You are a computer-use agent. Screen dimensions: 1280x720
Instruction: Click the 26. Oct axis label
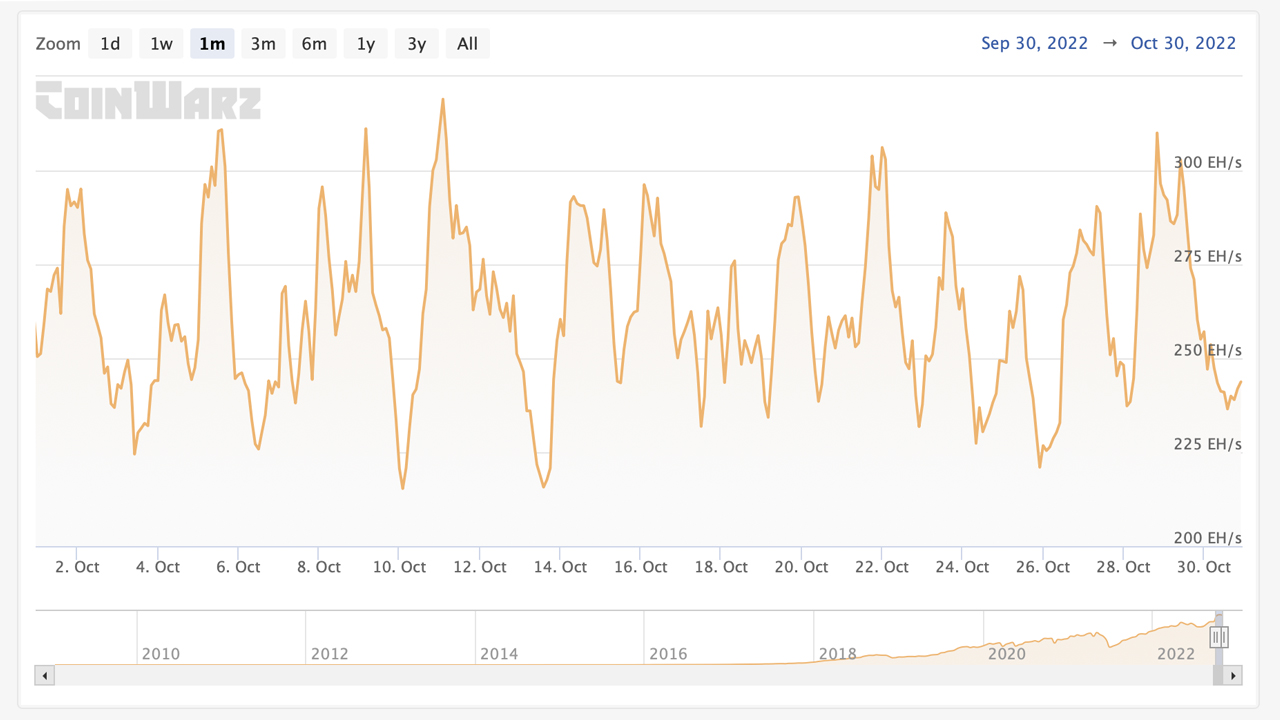(x=1043, y=567)
